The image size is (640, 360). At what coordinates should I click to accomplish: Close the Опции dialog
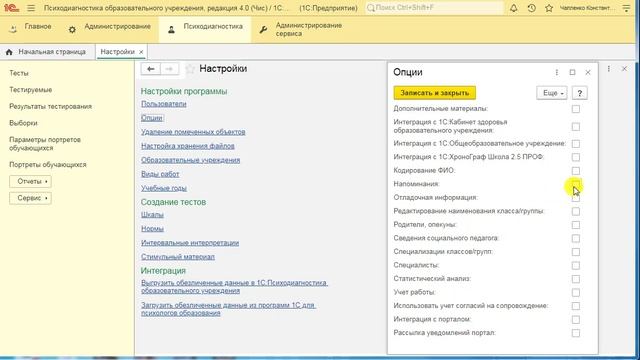588,72
